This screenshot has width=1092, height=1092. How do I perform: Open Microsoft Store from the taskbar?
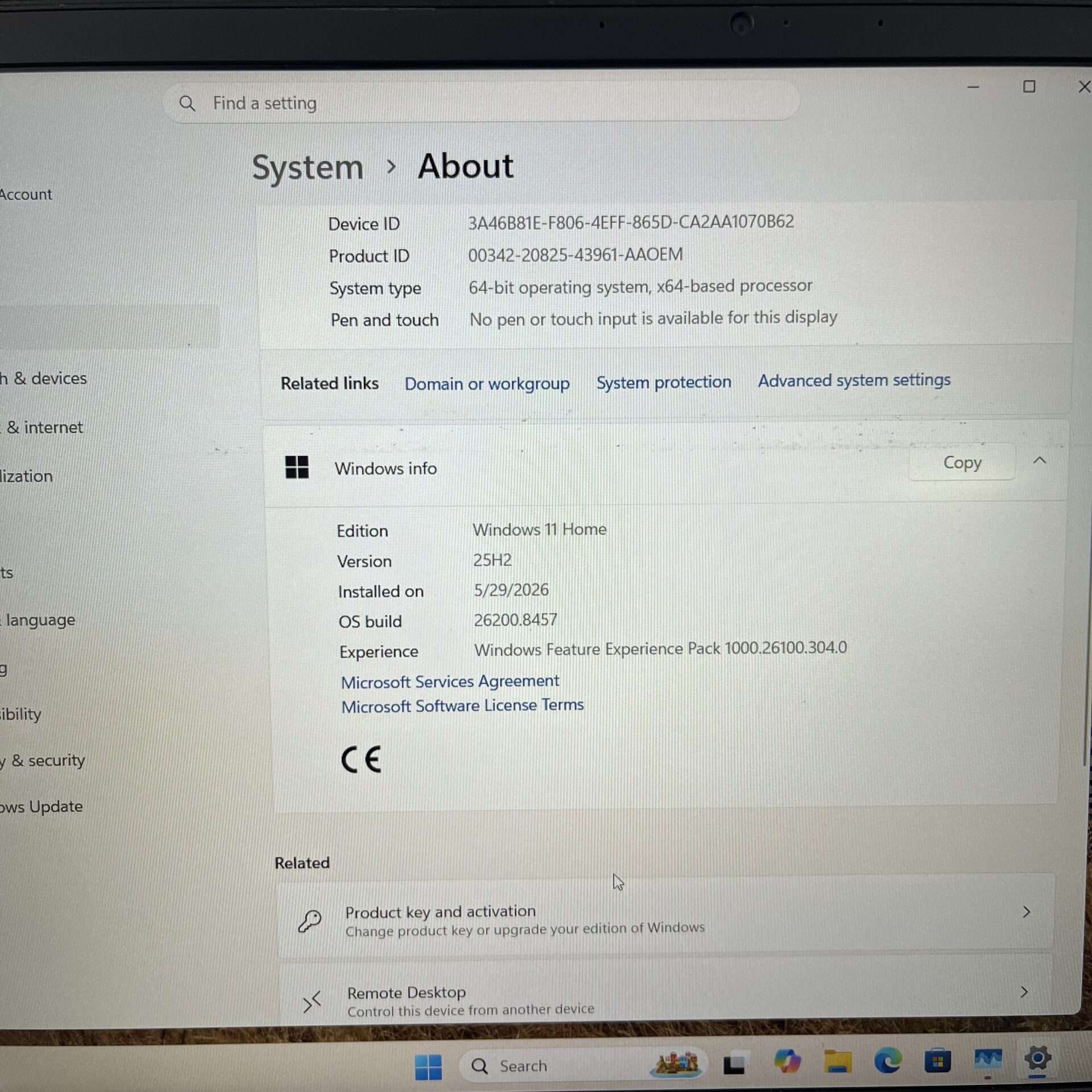pos(938,1060)
